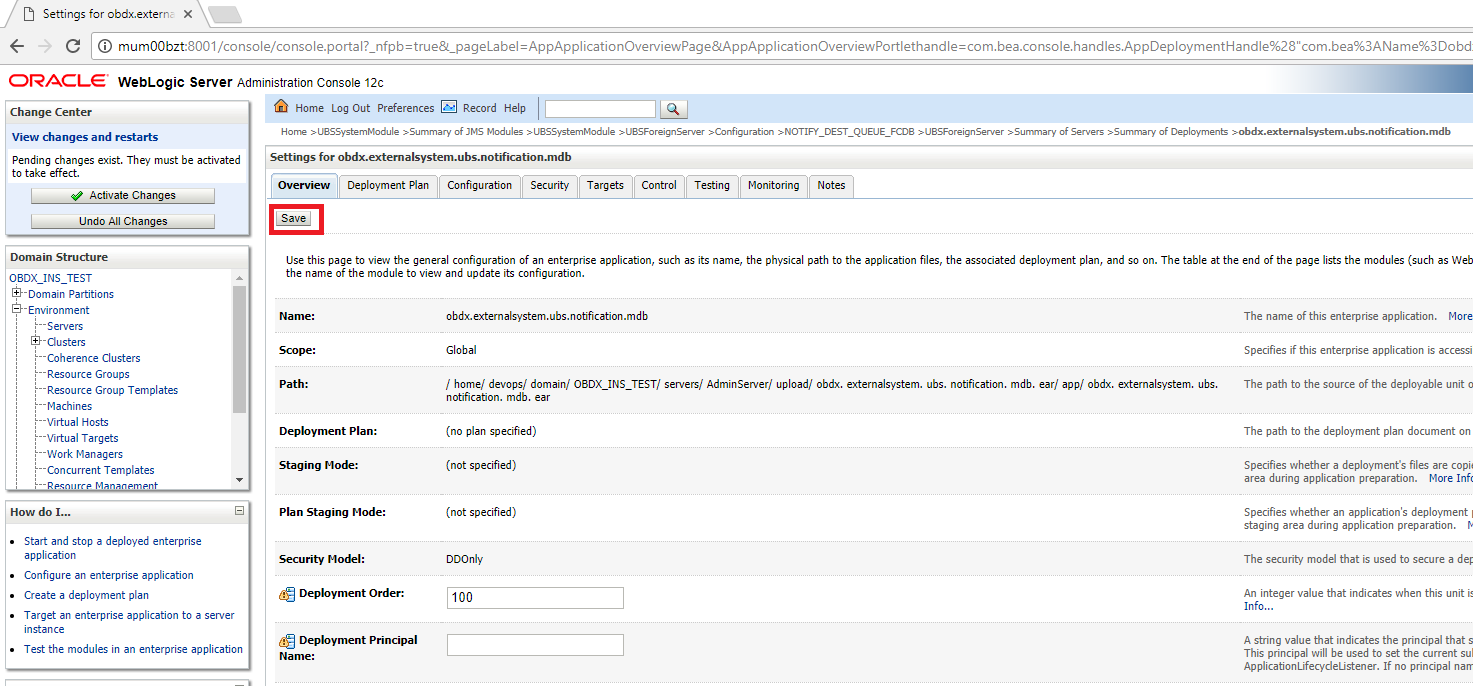Select Virtual Targets tree item
Image resolution: width=1473 pixels, height=686 pixels.
pos(82,438)
